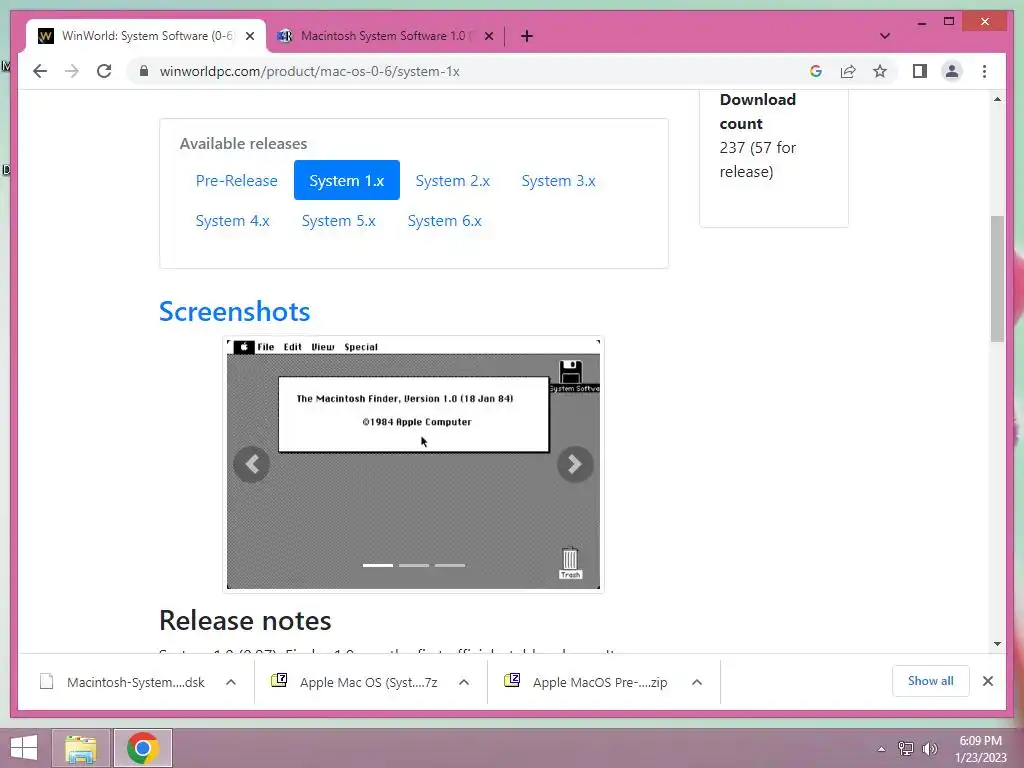This screenshot has width=1024, height=768.
Task: Select the System 2.x release
Action: coord(453,180)
